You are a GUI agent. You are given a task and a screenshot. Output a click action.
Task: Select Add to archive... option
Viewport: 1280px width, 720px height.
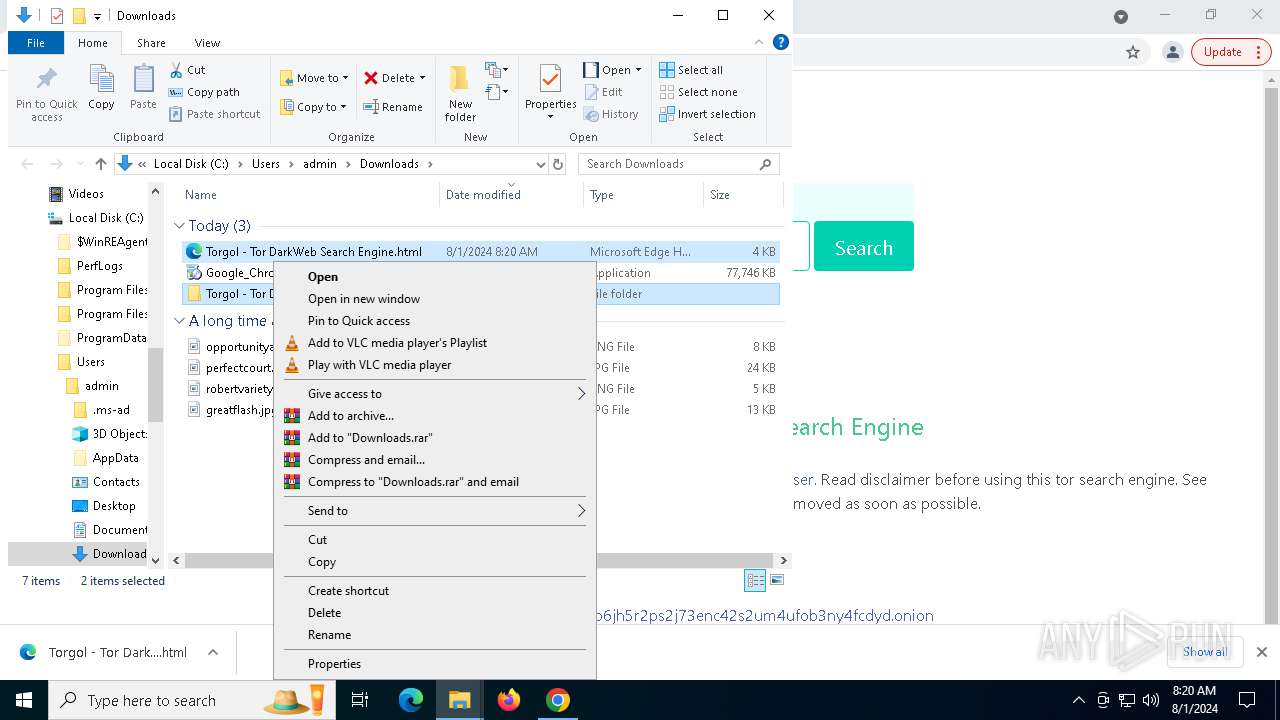(350, 416)
